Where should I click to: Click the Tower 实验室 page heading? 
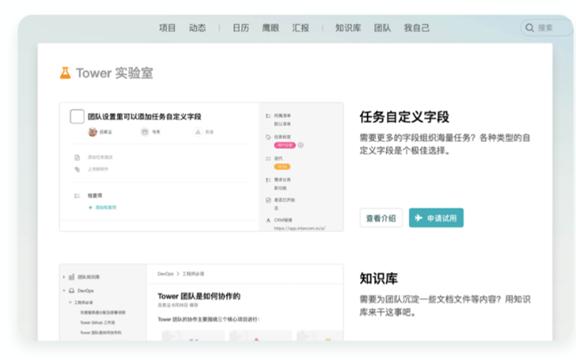pyautogui.click(x=114, y=73)
